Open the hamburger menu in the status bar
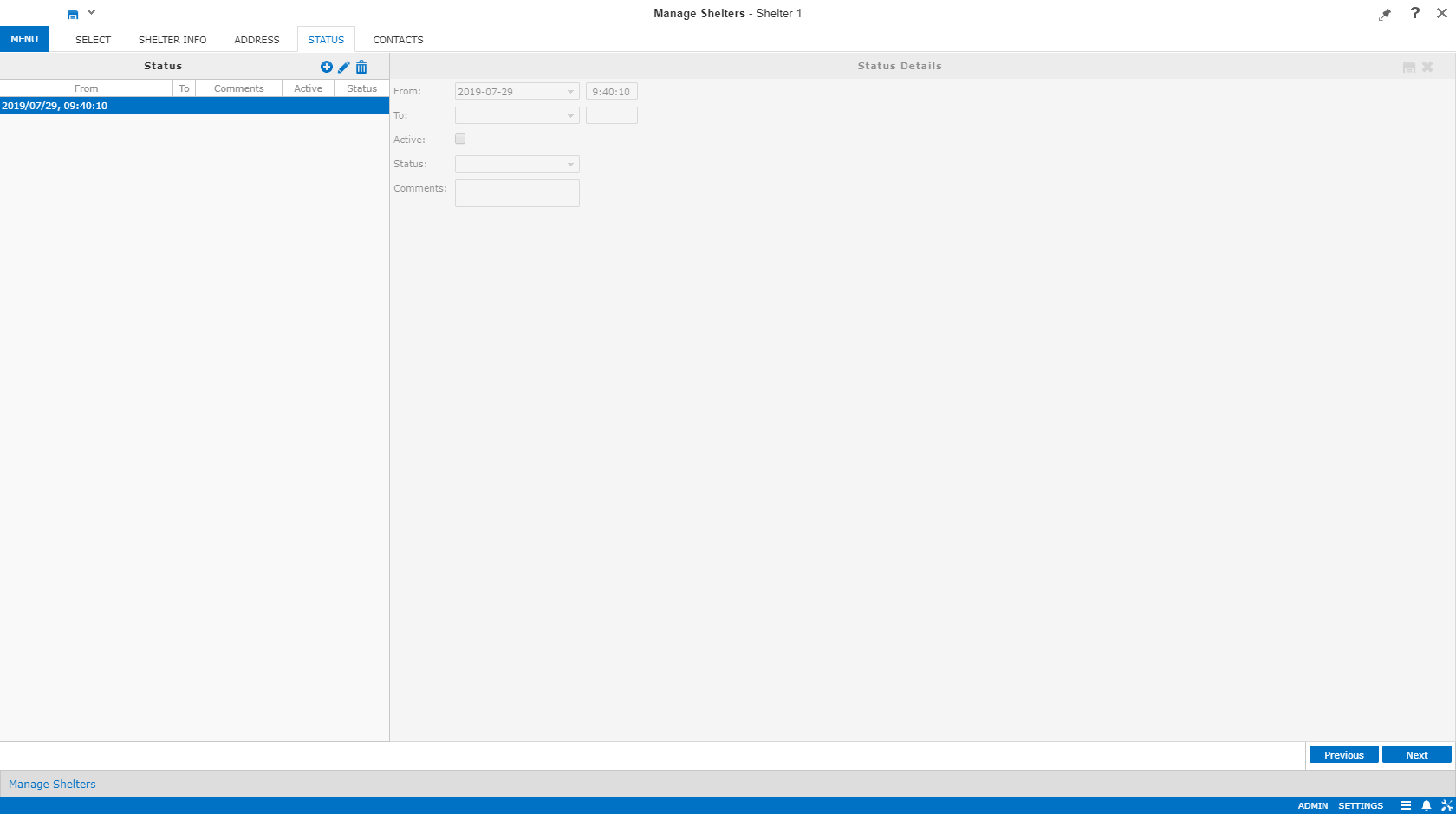Image resolution: width=1456 pixels, height=814 pixels. coord(1407,805)
